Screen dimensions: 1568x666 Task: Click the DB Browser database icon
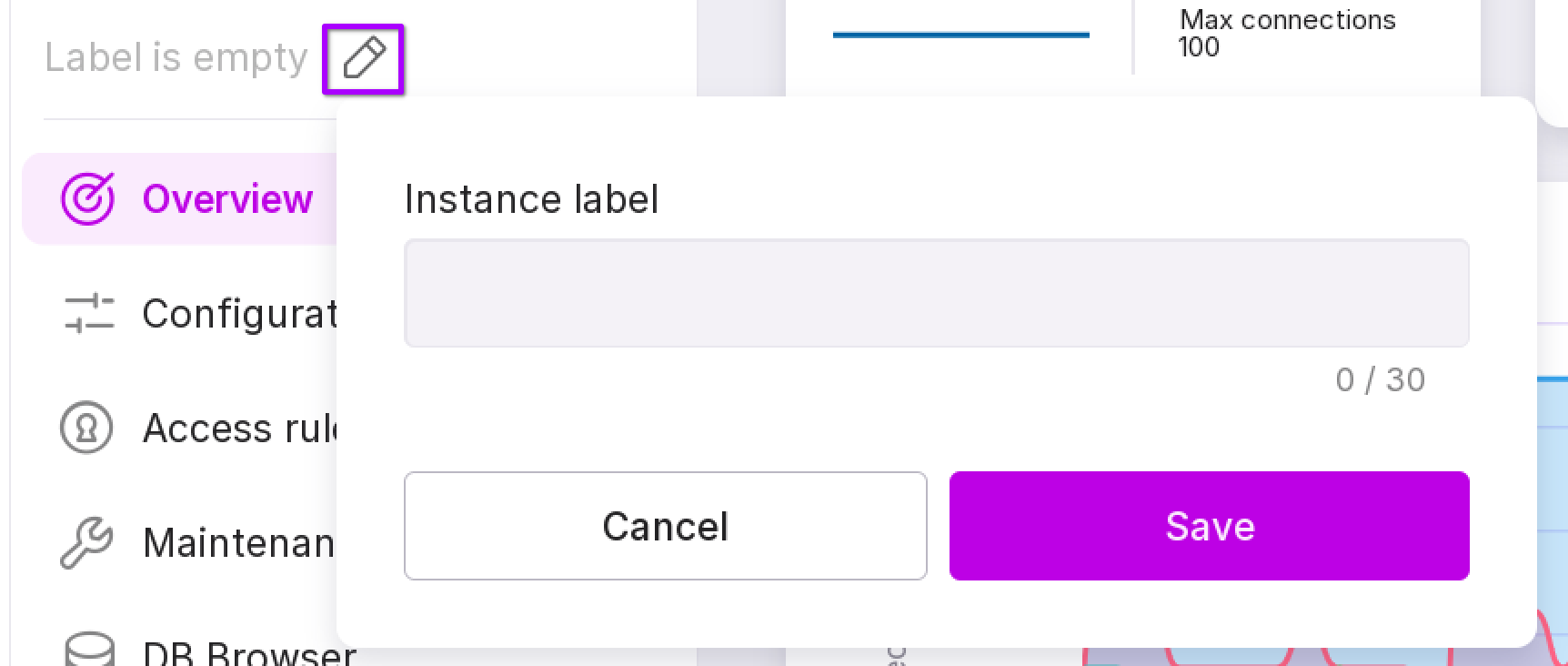89,650
